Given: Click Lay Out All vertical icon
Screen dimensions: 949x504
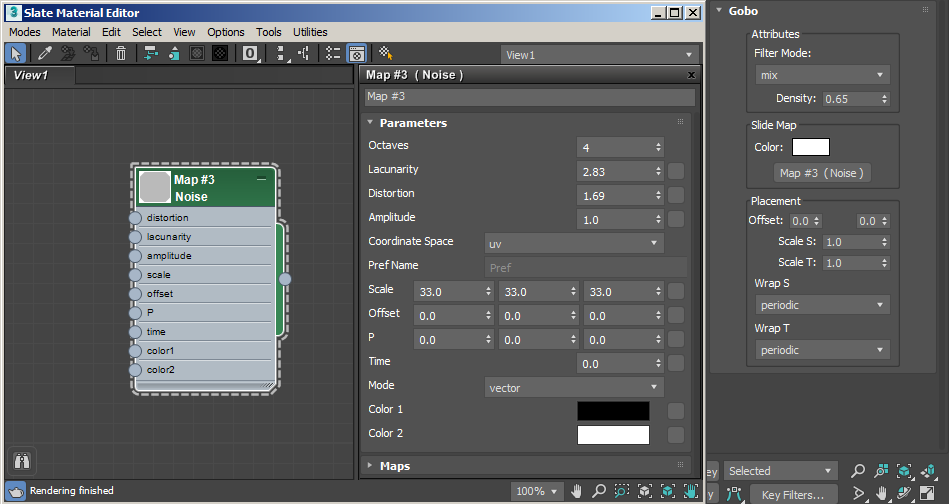Looking at the screenshot, I should (281, 53).
